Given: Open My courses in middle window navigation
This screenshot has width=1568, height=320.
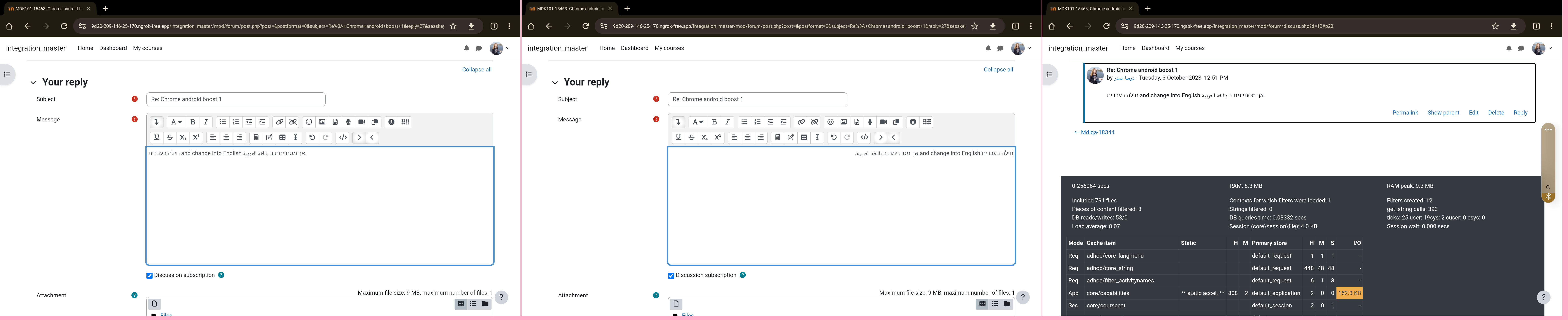Looking at the screenshot, I should (x=669, y=48).
